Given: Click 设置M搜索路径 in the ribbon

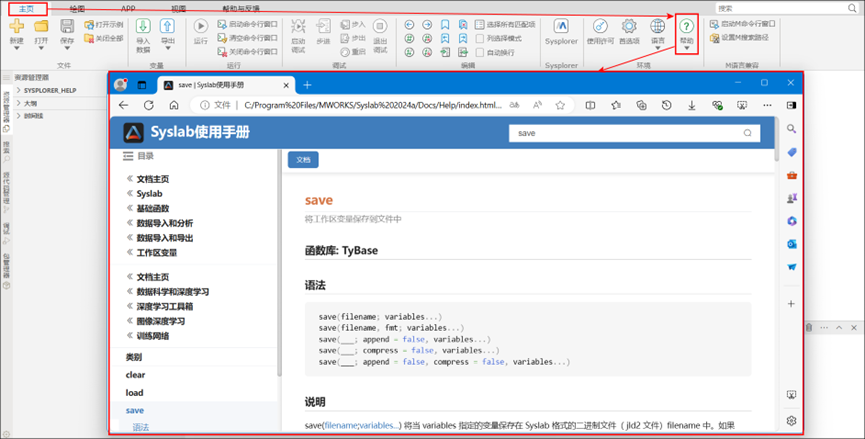Looking at the screenshot, I should tap(740, 38).
